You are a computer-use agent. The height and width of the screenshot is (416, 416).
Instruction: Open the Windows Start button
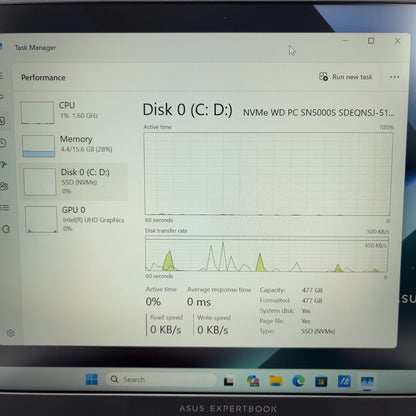click(91, 379)
